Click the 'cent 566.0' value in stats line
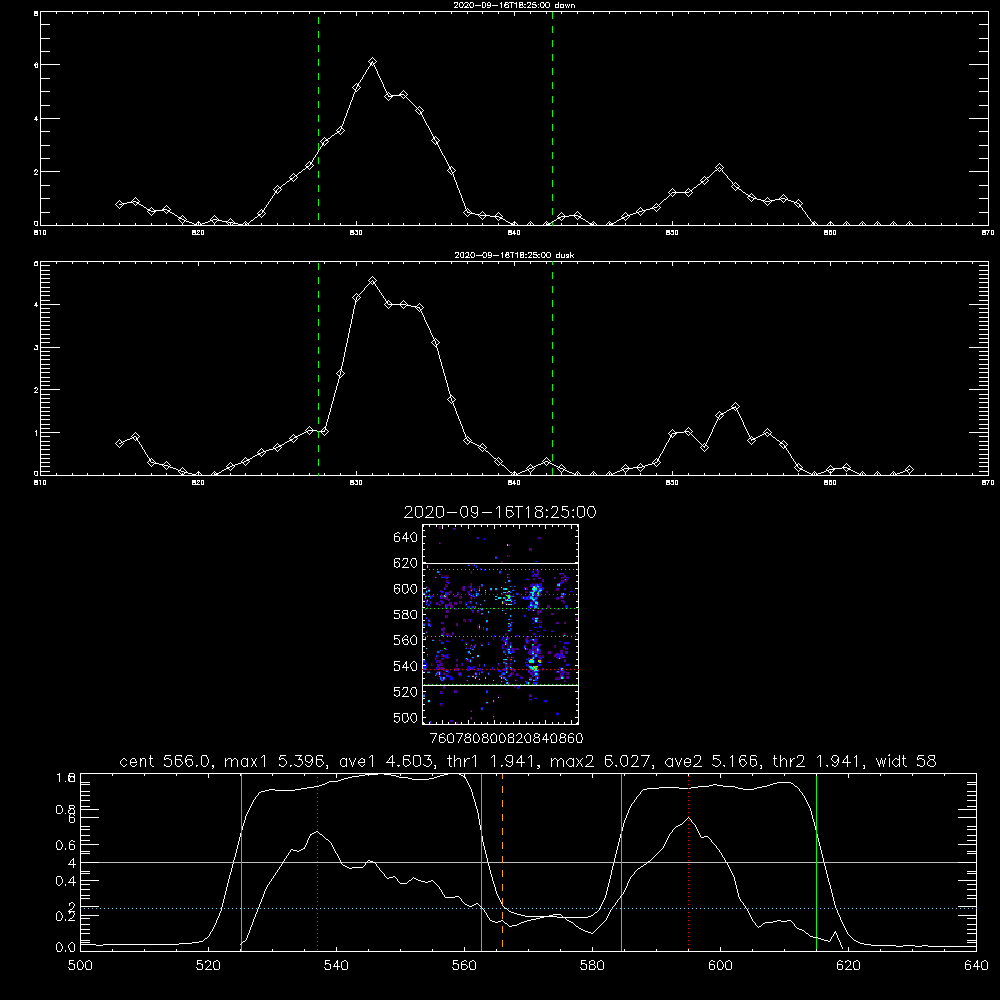1000x1000 pixels. (x=166, y=761)
